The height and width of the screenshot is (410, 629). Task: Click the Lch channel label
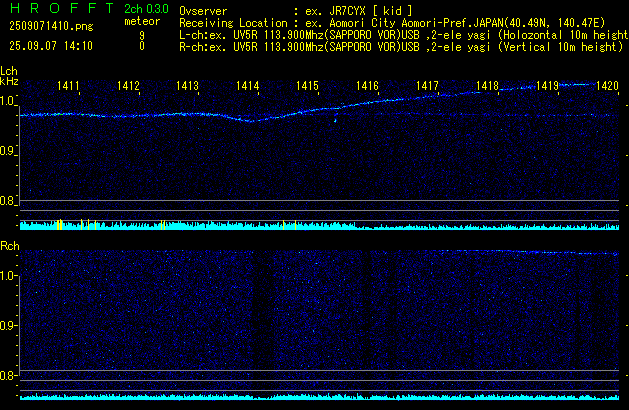pos(9,71)
